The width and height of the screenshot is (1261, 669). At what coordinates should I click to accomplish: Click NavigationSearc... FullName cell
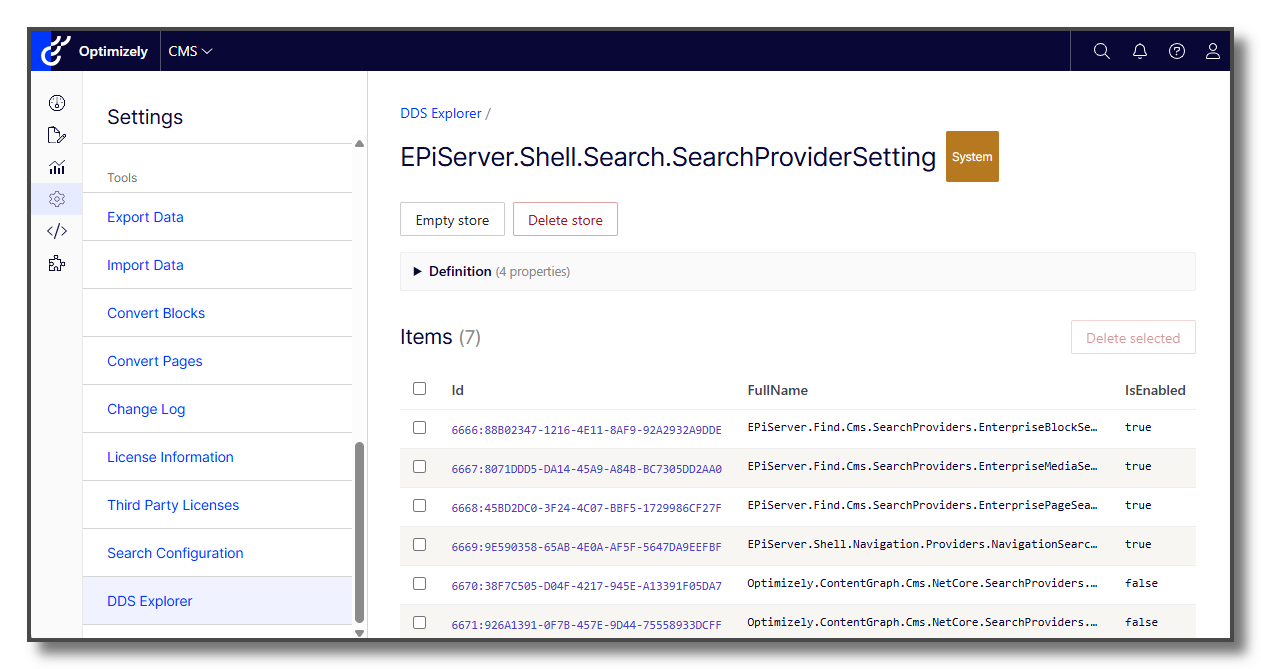pos(923,545)
